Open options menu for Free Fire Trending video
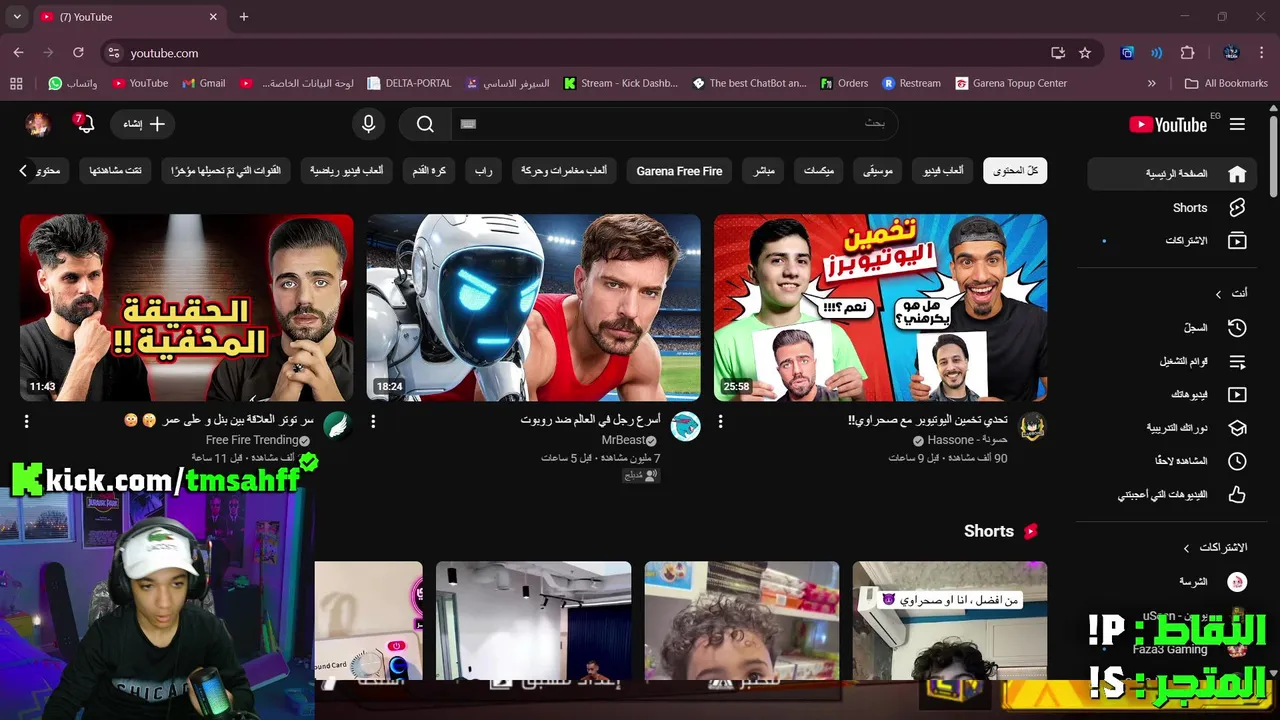Viewport: 1280px width, 720px height. tap(26, 422)
